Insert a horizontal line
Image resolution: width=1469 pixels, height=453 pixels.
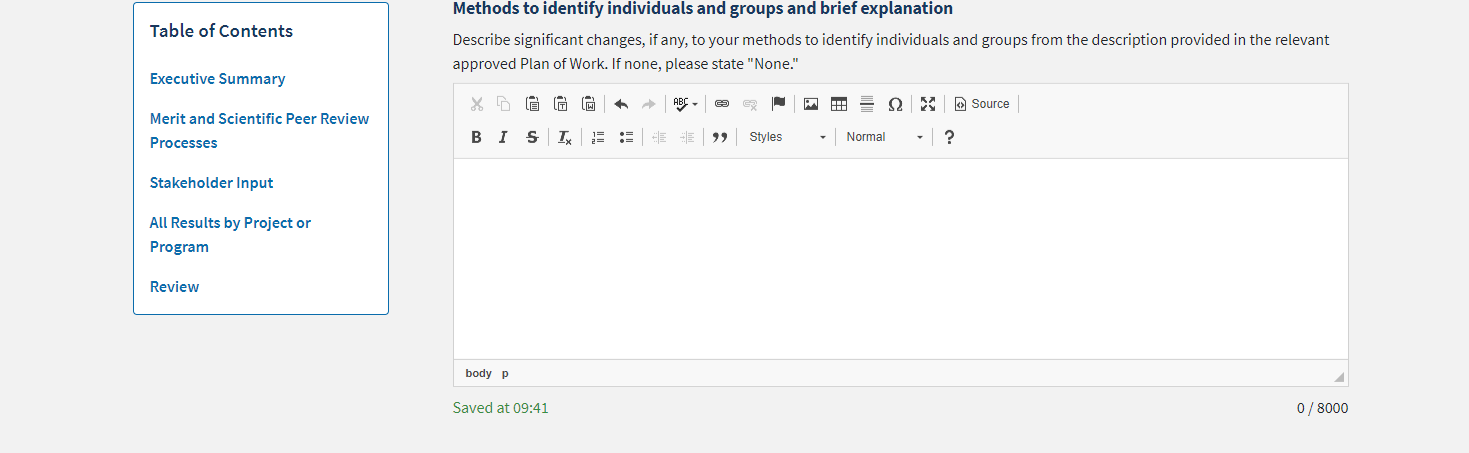coord(867,104)
